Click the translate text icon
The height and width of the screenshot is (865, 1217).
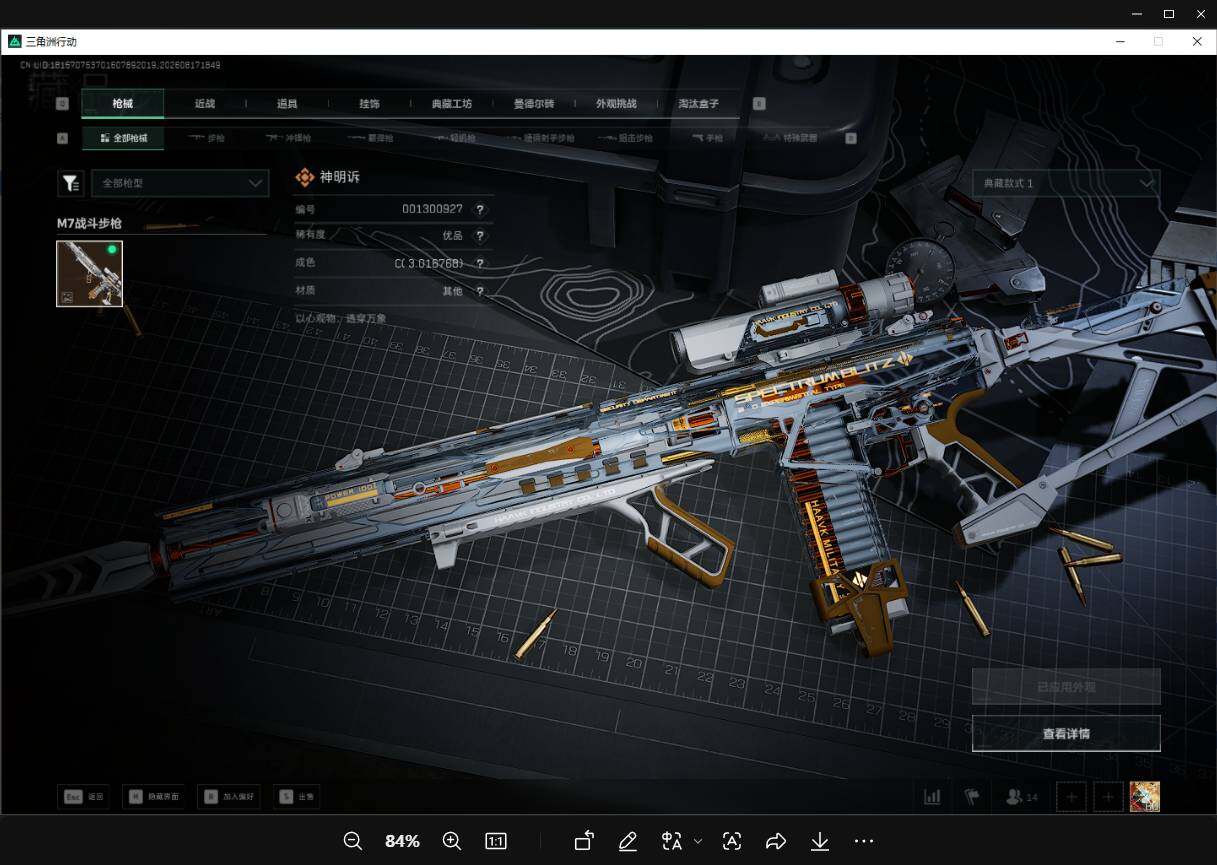pyautogui.click(x=672, y=841)
